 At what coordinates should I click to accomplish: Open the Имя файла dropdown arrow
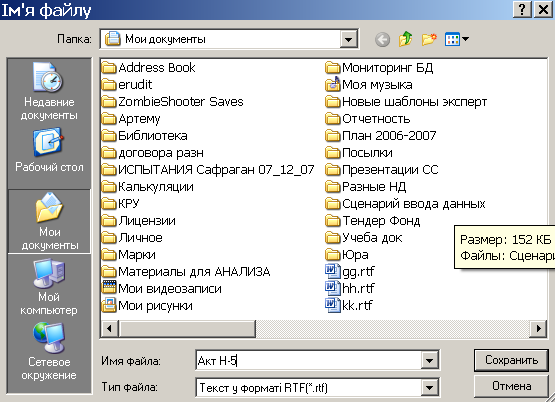click(429, 361)
